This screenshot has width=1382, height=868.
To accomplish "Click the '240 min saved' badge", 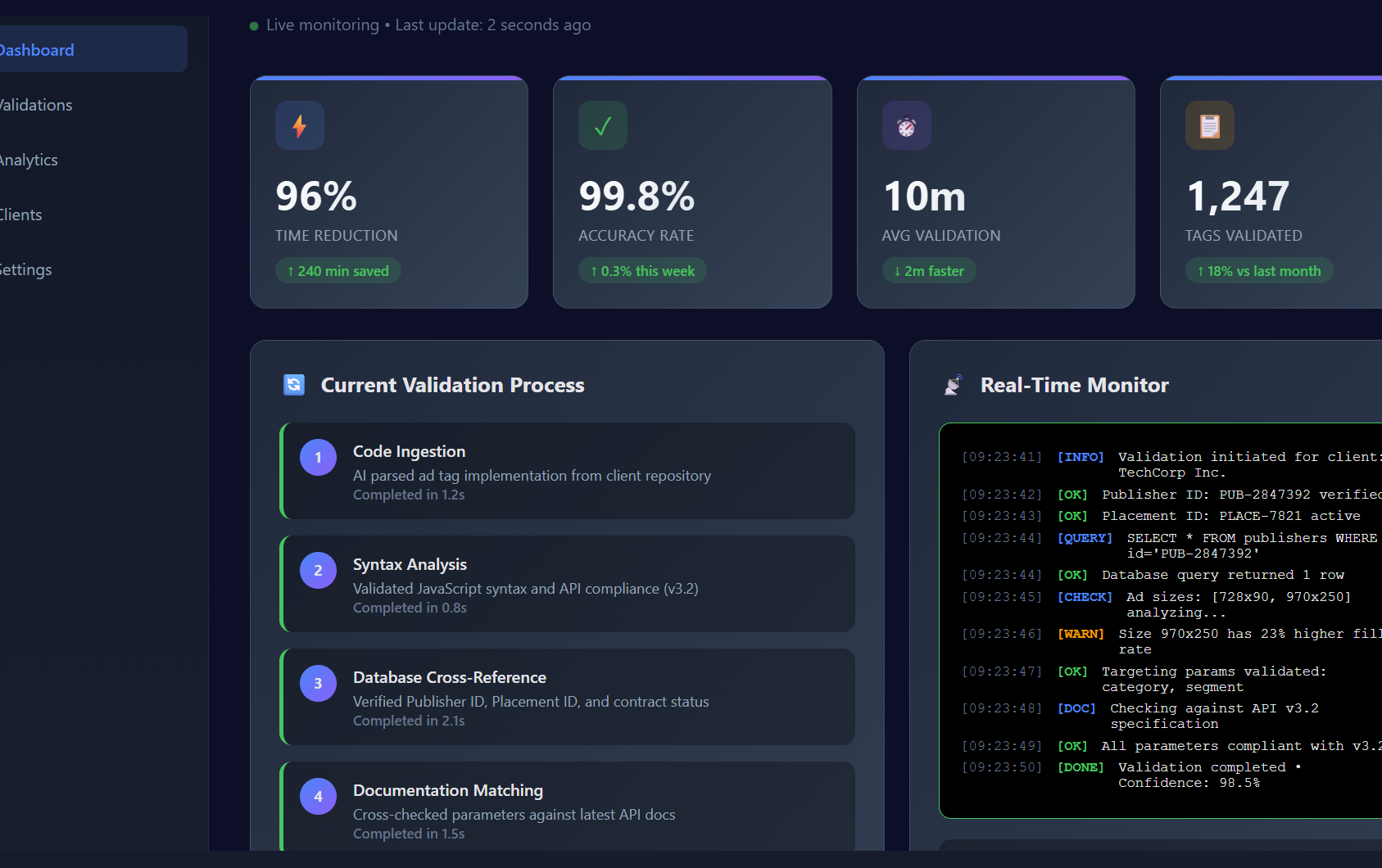I will [x=338, y=271].
